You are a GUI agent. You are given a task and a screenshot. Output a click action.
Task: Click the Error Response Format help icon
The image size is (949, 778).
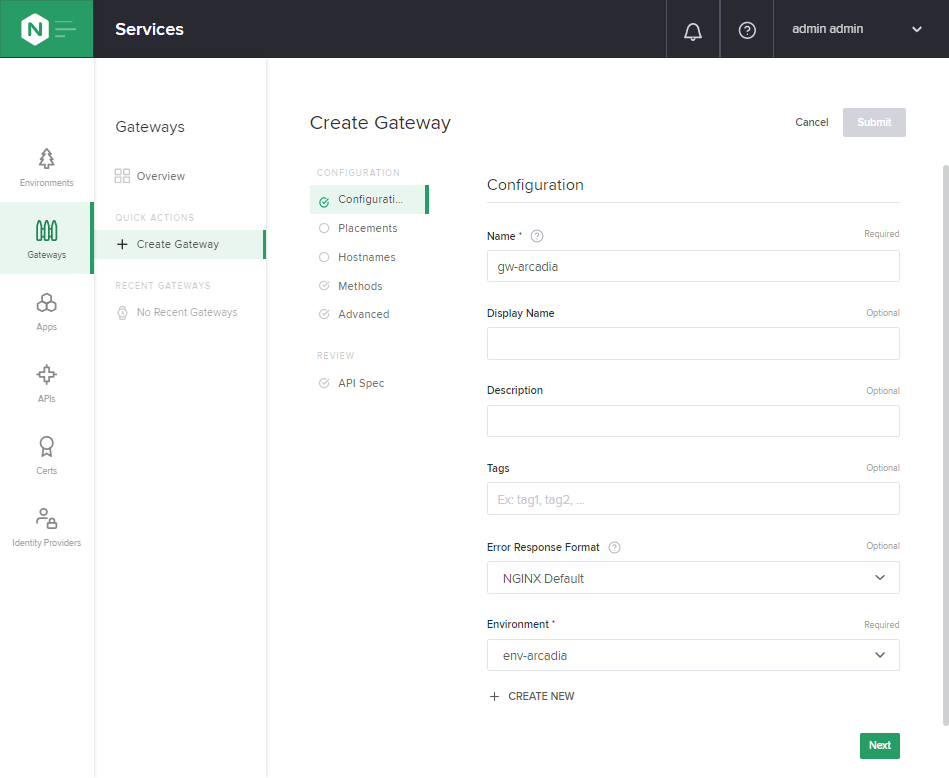pos(614,547)
